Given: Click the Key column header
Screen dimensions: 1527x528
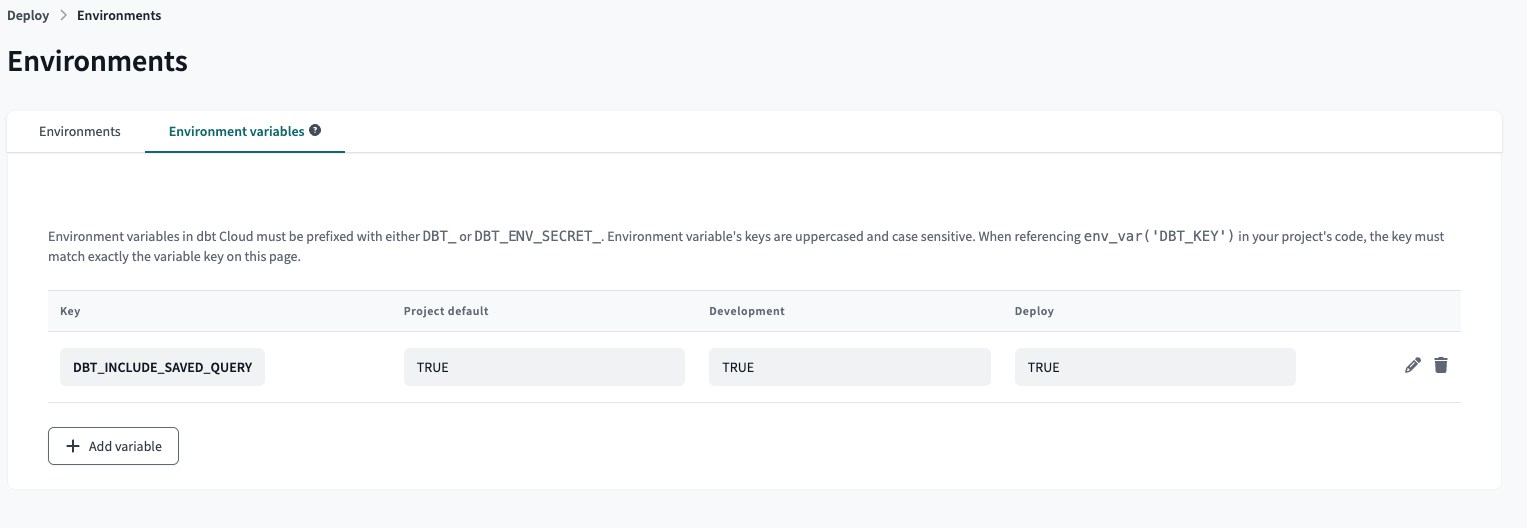Looking at the screenshot, I should pos(70,311).
